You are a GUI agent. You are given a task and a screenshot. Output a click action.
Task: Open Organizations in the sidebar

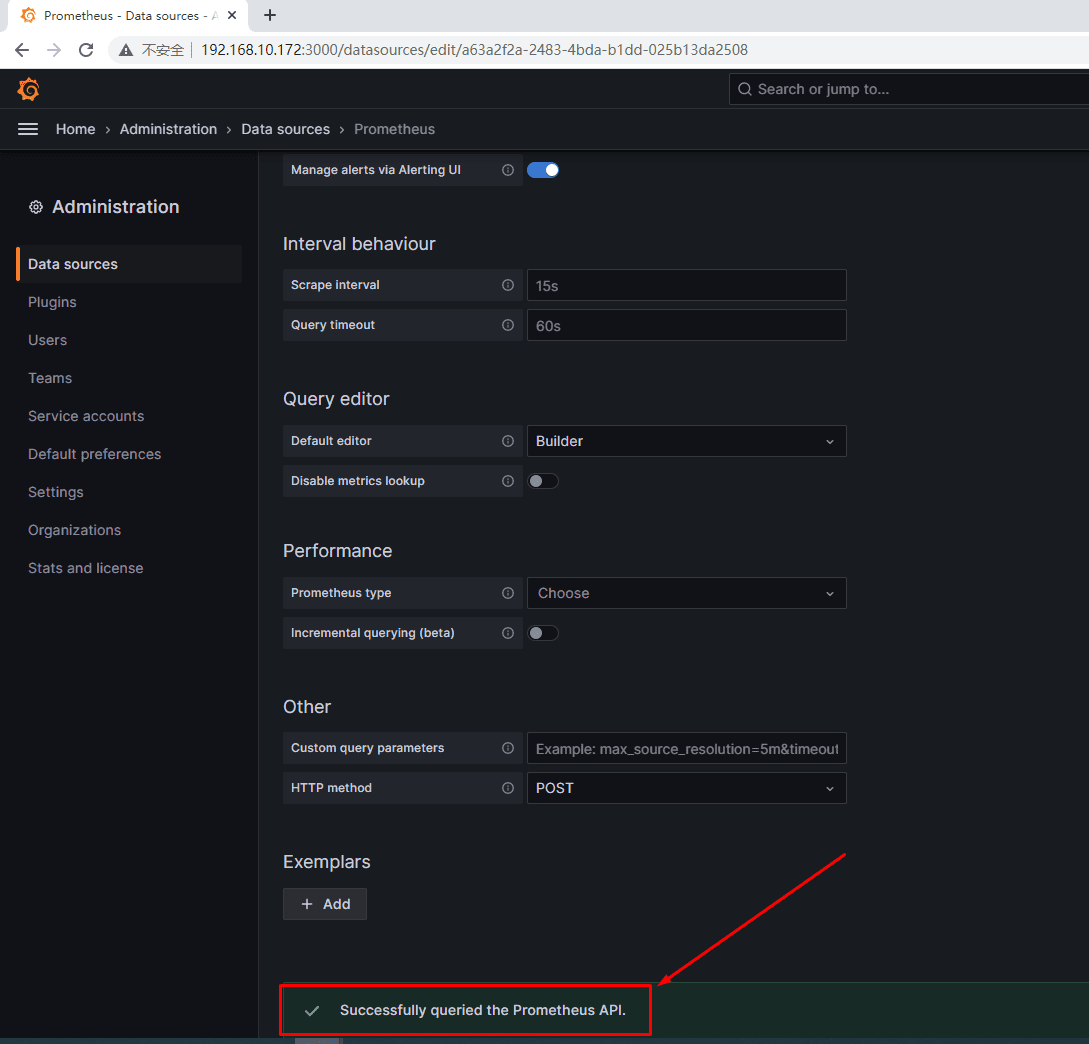[74, 531]
